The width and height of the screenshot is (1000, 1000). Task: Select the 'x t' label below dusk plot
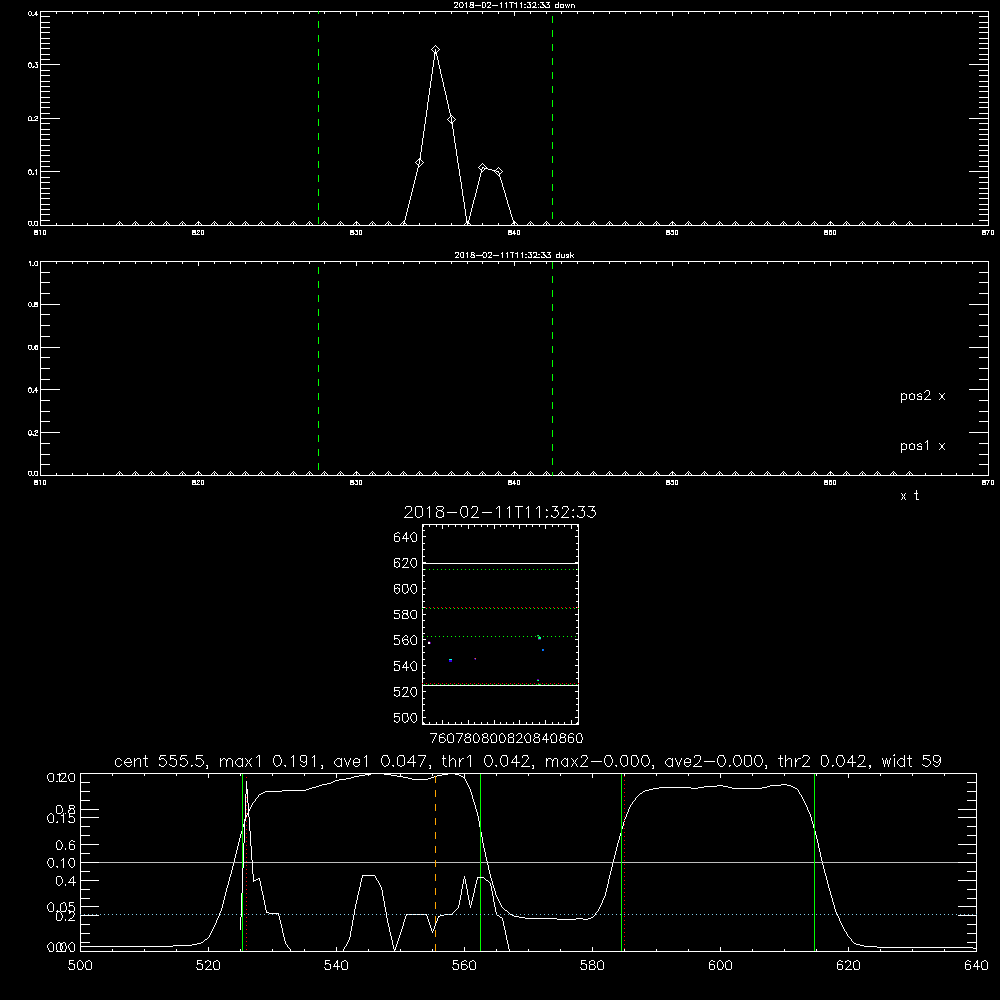click(x=909, y=496)
